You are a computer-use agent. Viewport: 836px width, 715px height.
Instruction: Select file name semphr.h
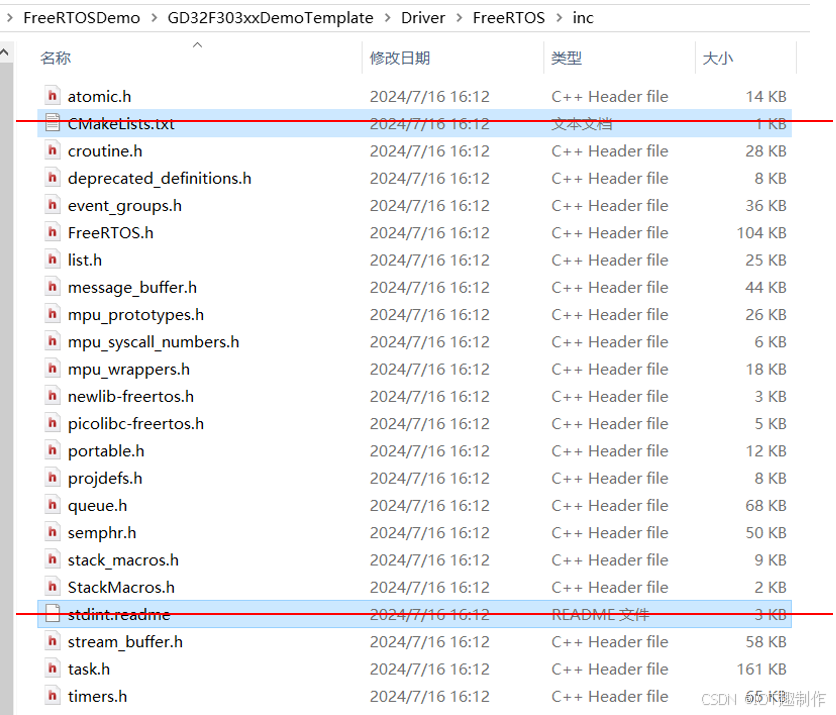point(102,533)
